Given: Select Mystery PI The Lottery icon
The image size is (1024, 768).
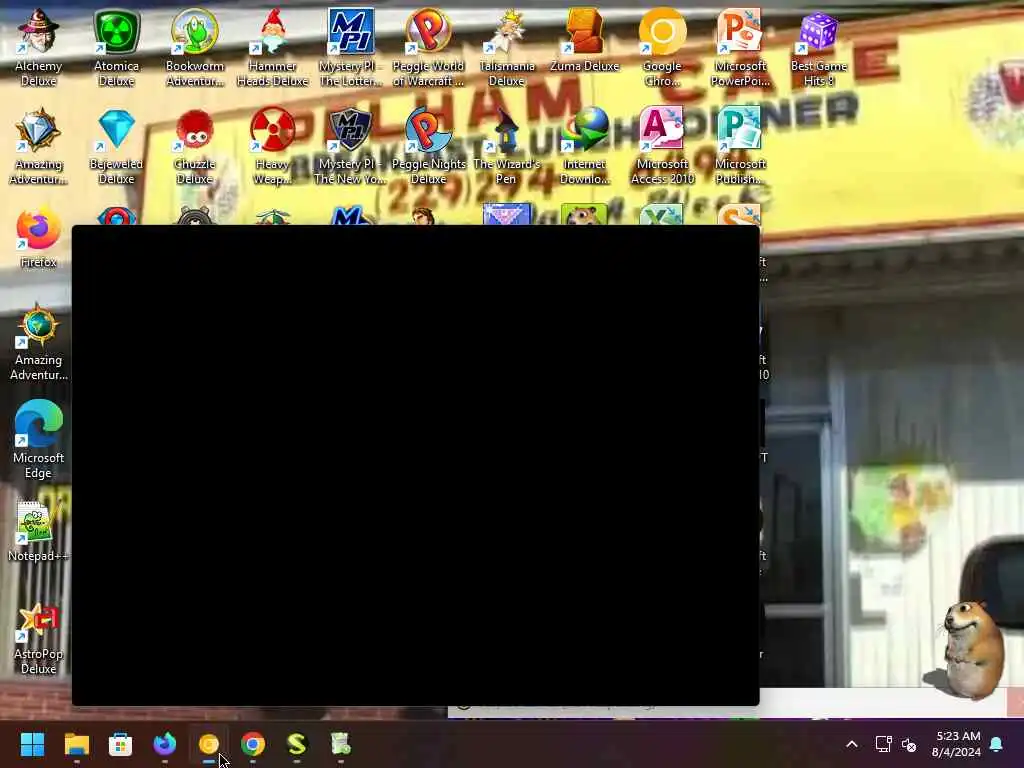Looking at the screenshot, I should [351, 47].
